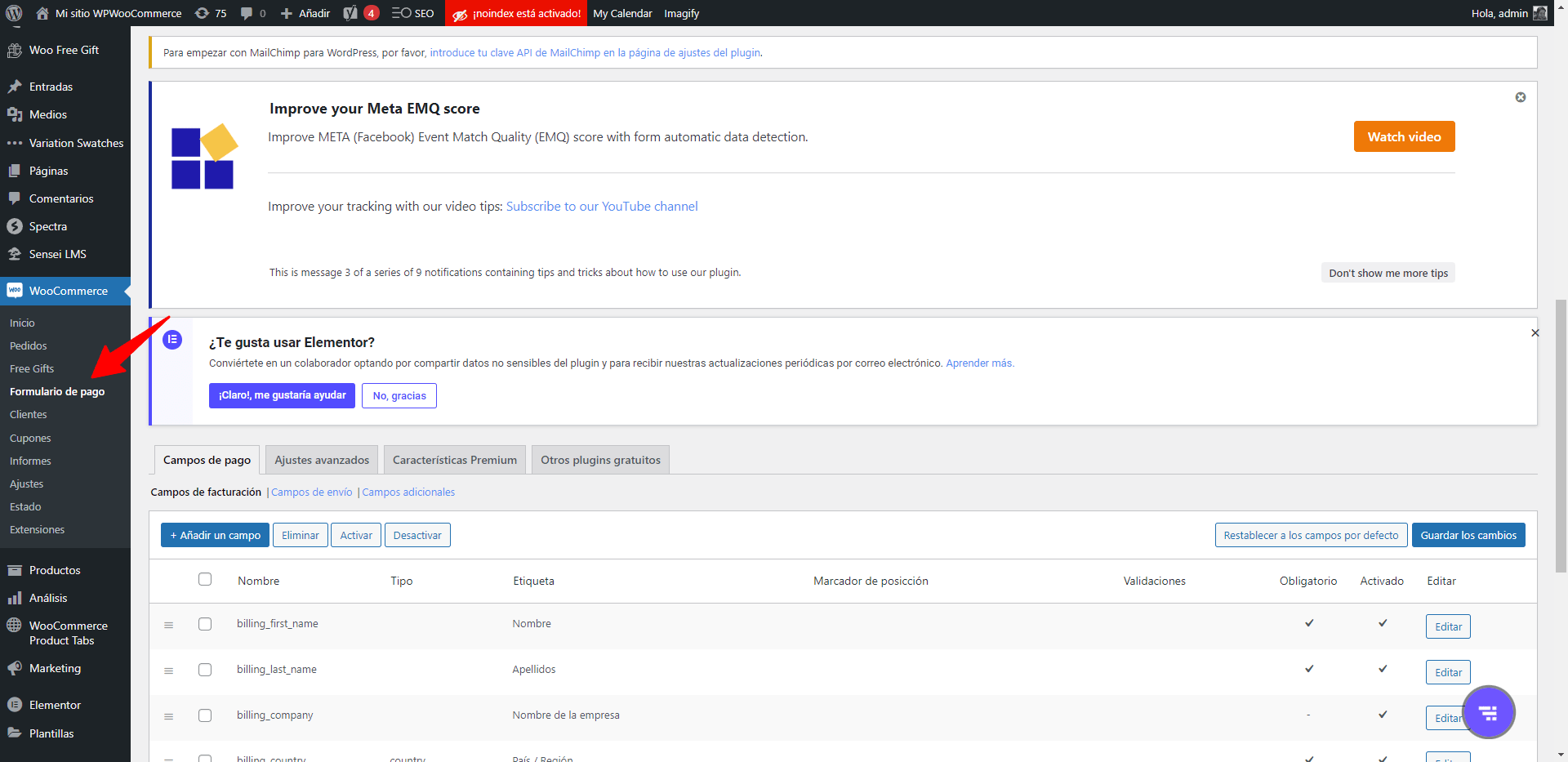Open the Páginas icon in sidebar

(x=15, y=171)
